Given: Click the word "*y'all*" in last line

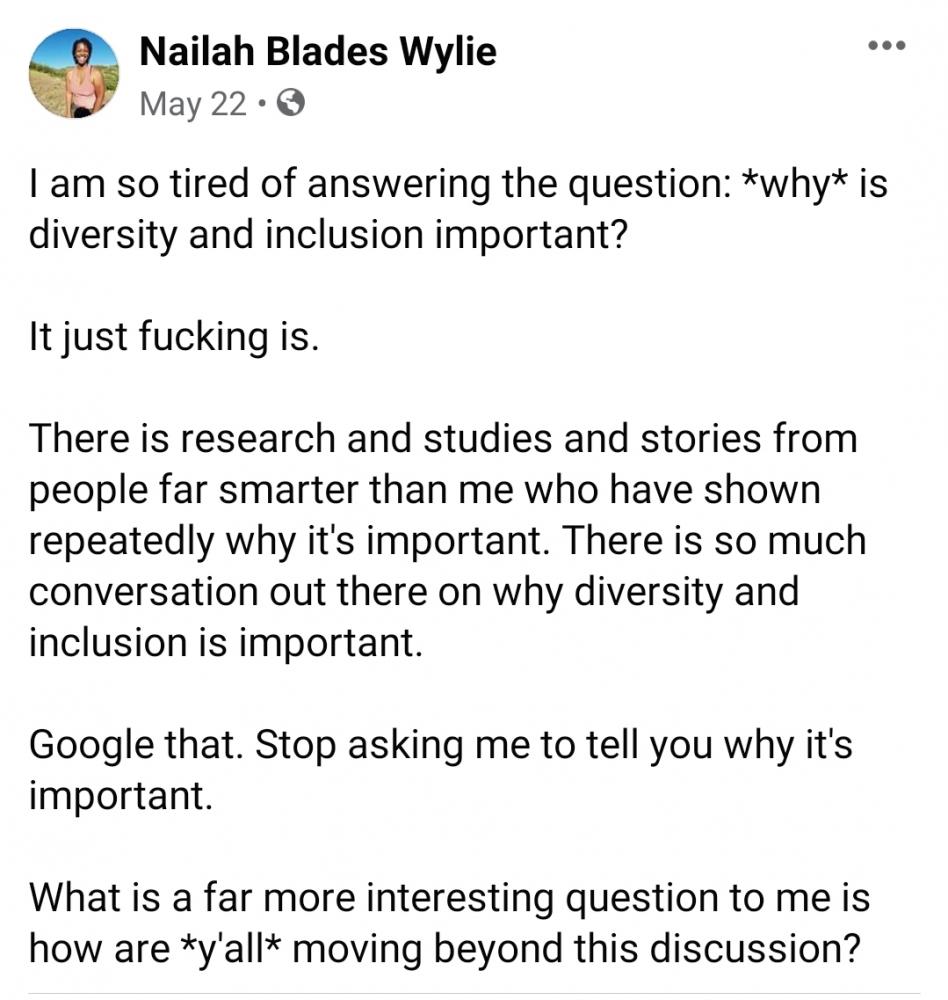Looking at the screenshot, I should (232, 948).
